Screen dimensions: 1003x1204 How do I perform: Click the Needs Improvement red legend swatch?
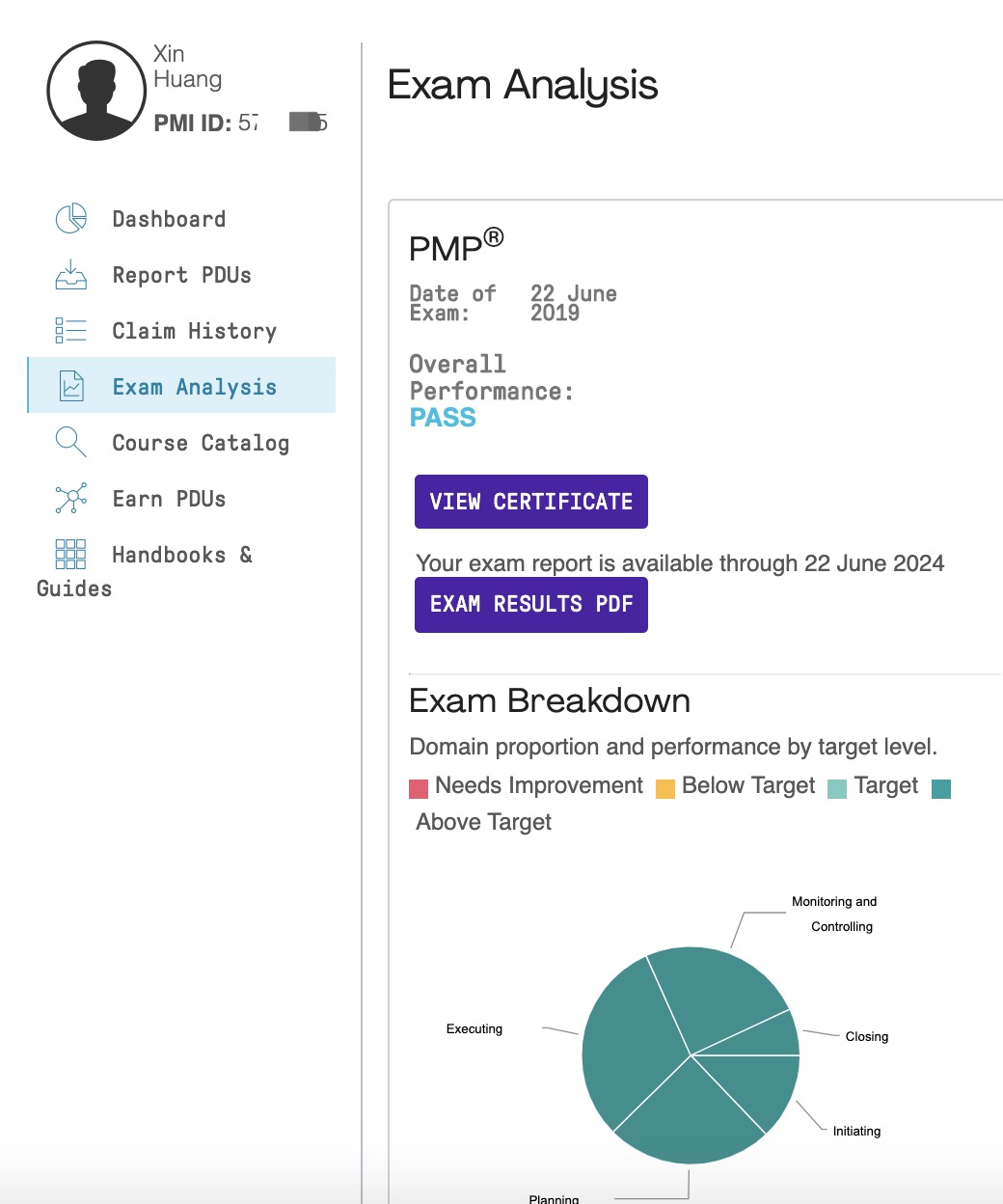(419, 789)
